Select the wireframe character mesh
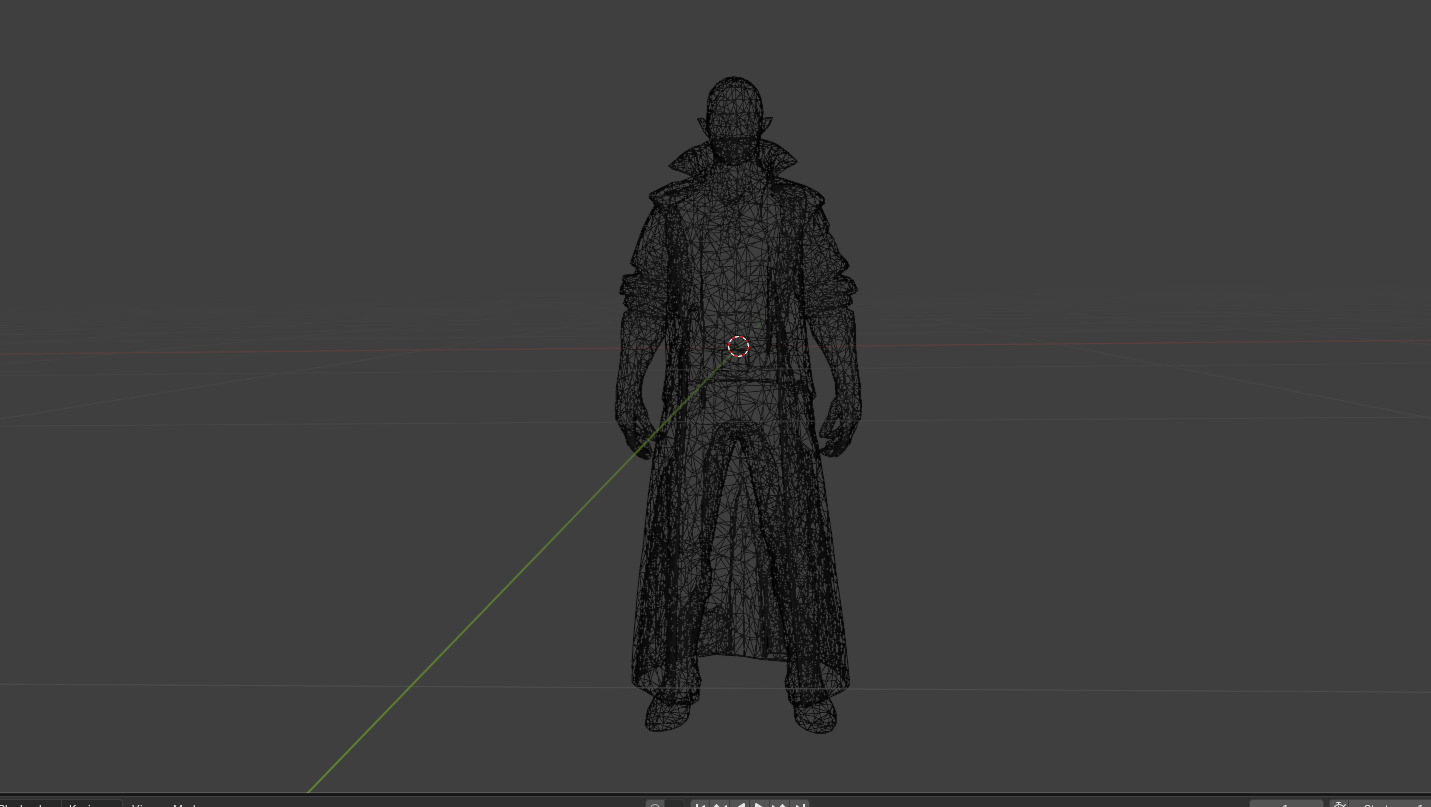The image size is (1431, 807). 737,404
